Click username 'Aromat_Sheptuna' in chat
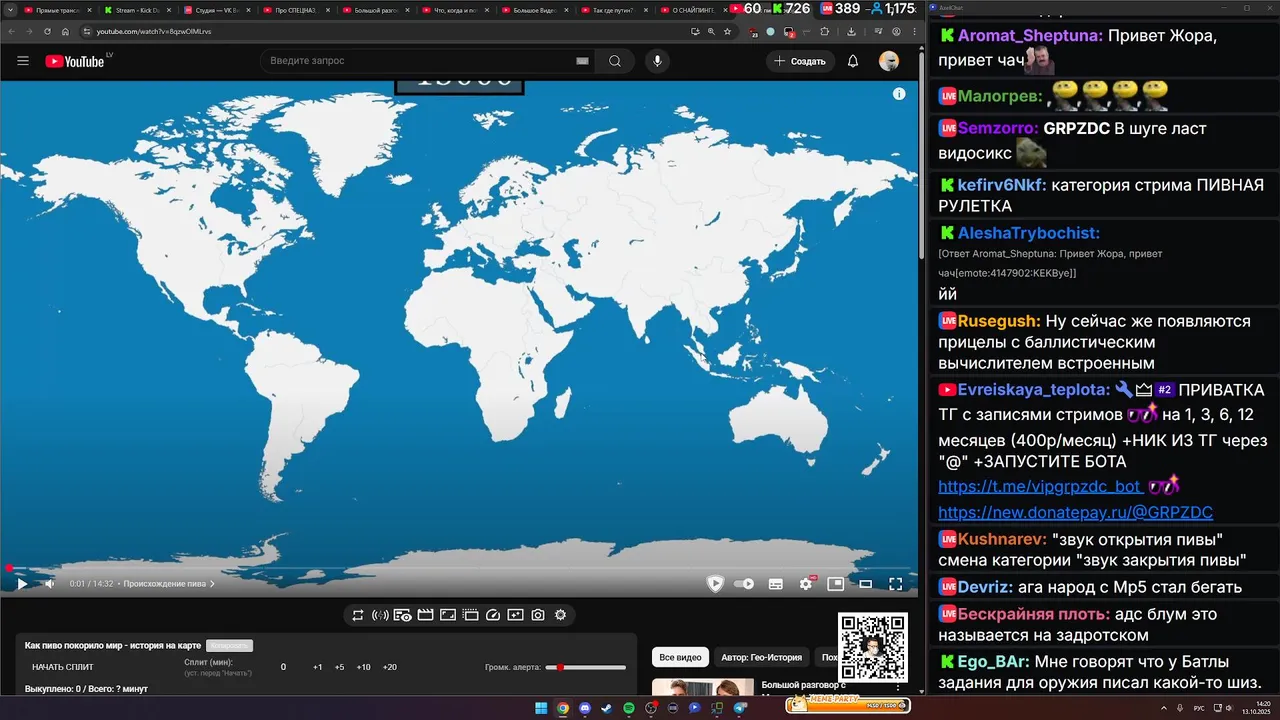 coord(1030,36)
